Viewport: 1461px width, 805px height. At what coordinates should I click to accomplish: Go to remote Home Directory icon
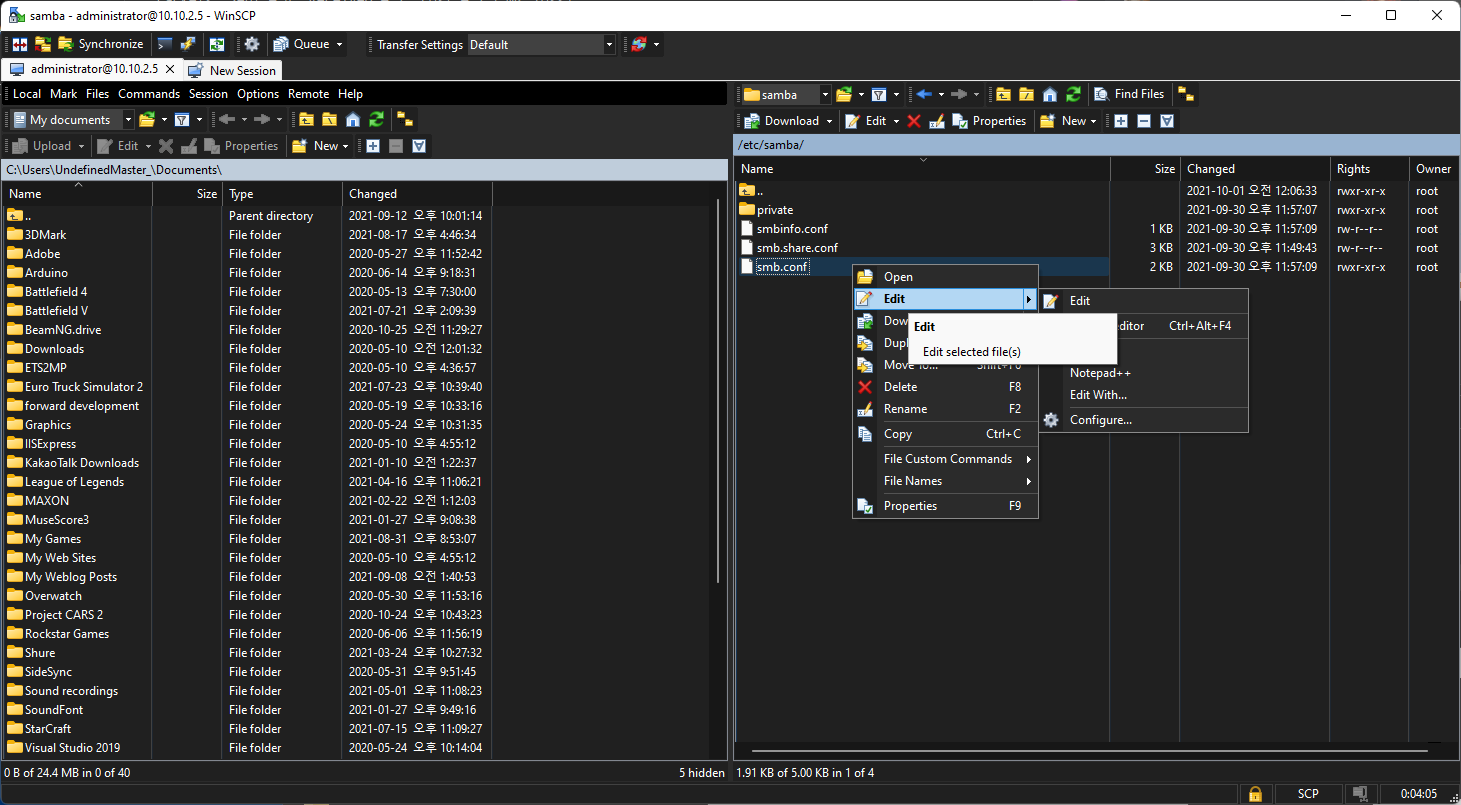click(x=1050, y=94)
